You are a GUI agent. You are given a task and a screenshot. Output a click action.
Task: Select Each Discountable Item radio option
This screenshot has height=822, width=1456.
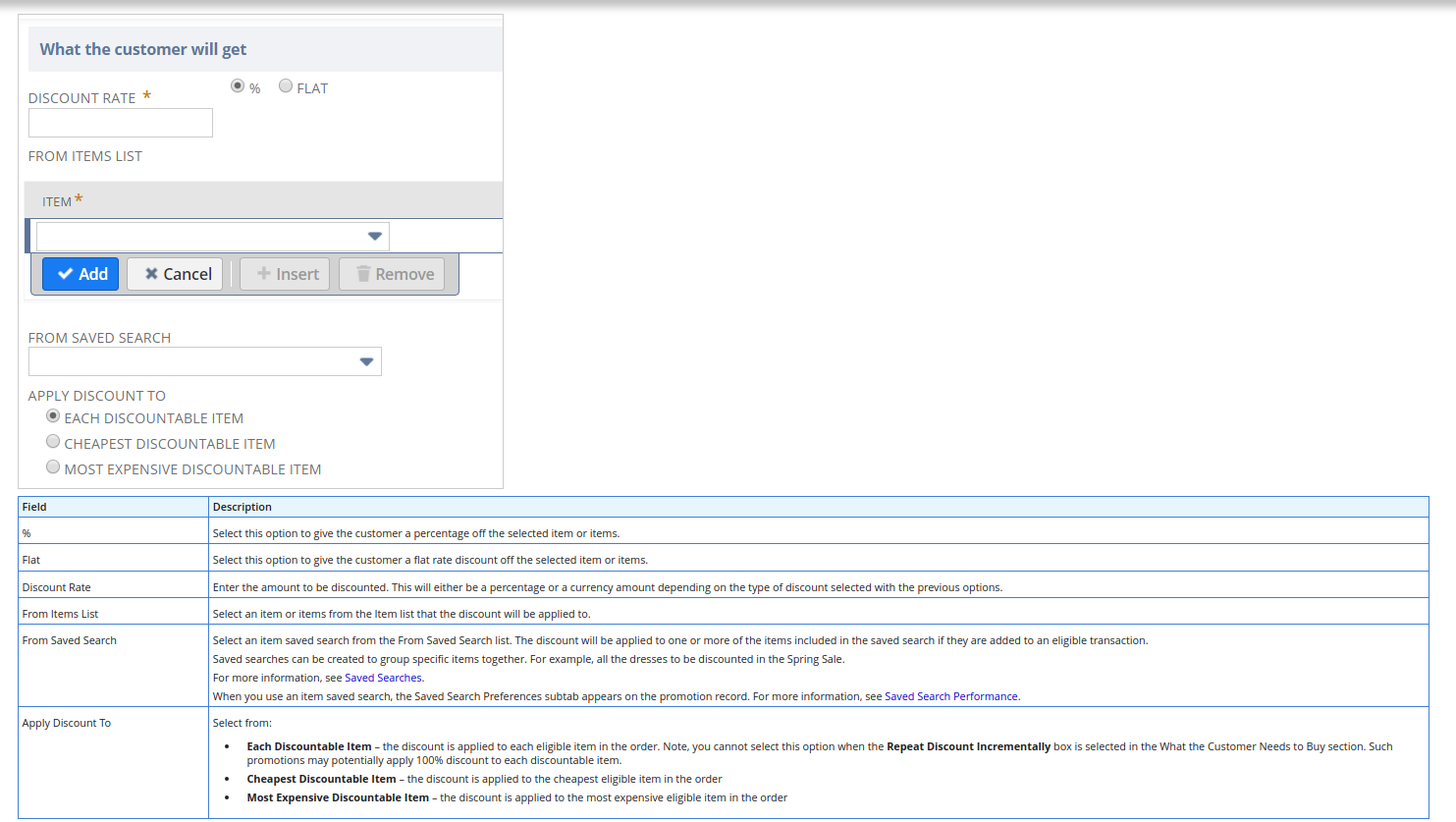point(53,416)
